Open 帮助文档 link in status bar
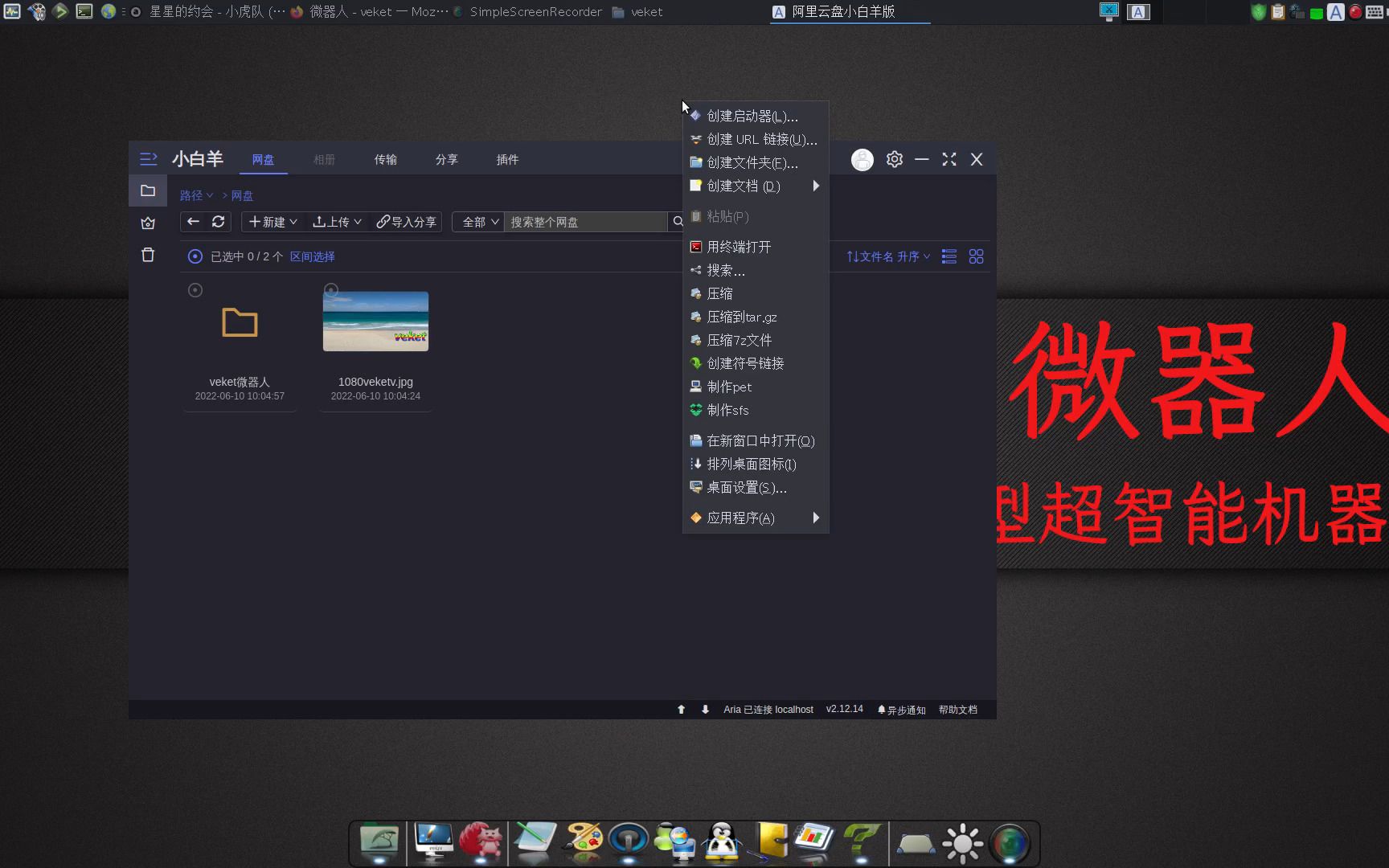 (x=958, y=710)
